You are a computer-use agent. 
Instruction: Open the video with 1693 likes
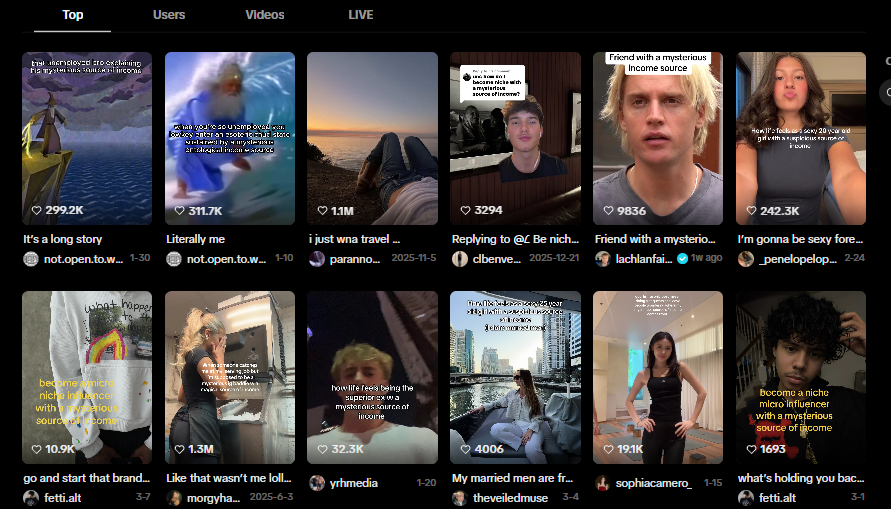801,377
